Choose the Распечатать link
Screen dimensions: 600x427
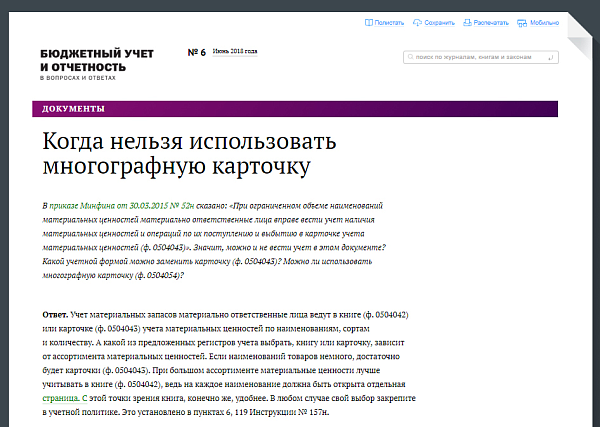(x=491, y=23)
